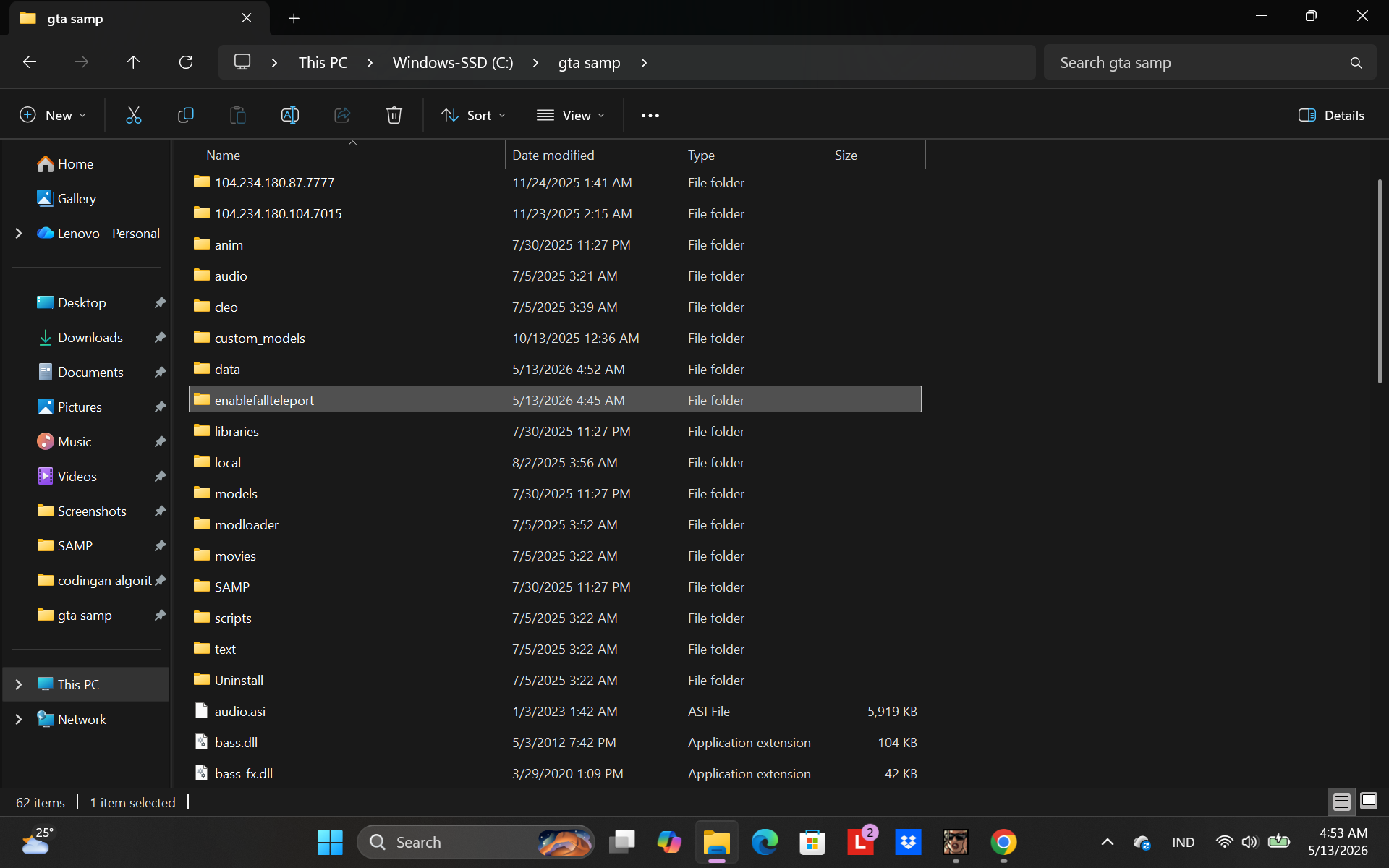Open the New item dropdown
The image size is (1389, 868).
click(52, 115)
